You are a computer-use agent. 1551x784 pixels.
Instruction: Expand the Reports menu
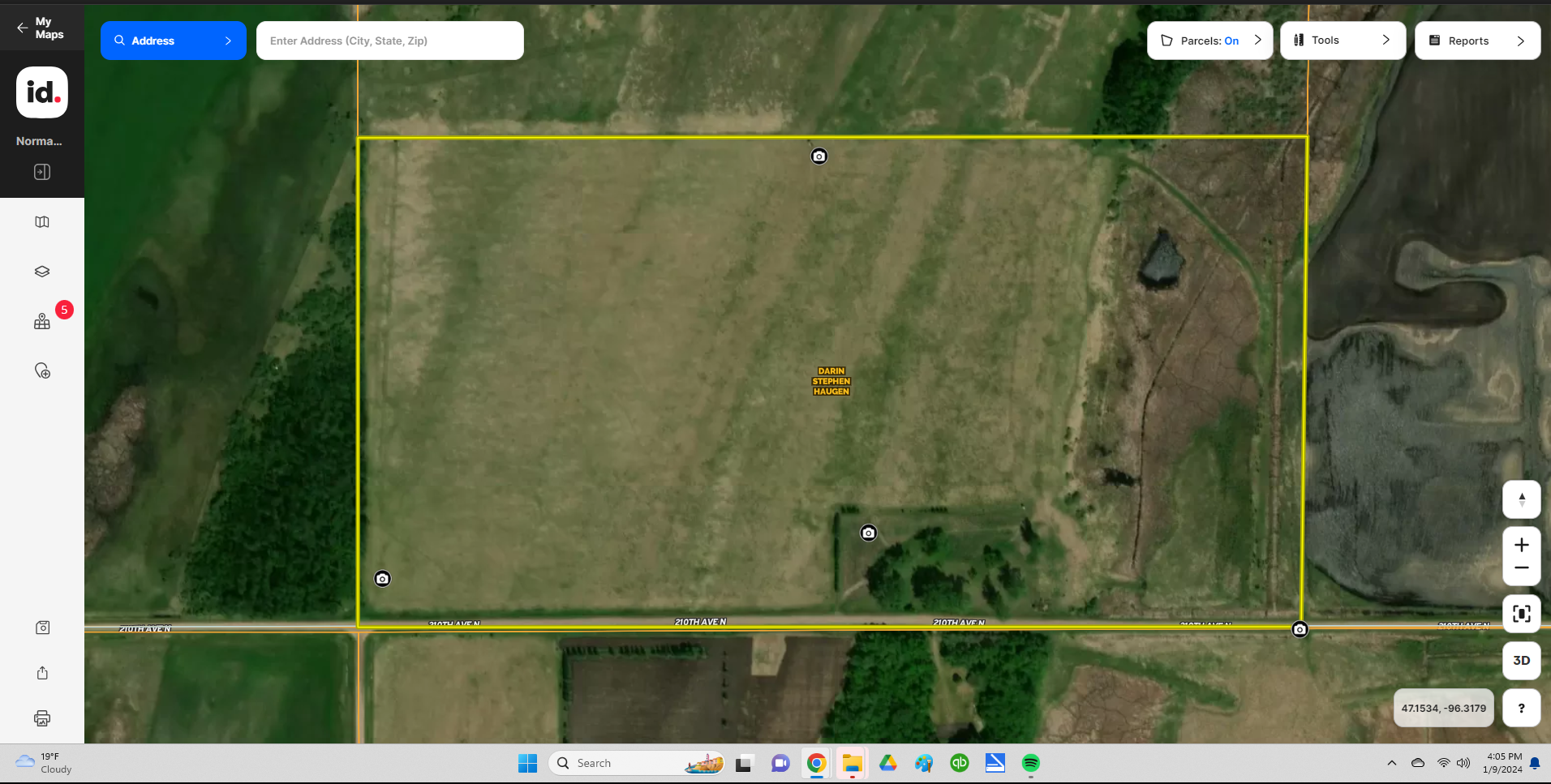tap(1476, 41)
